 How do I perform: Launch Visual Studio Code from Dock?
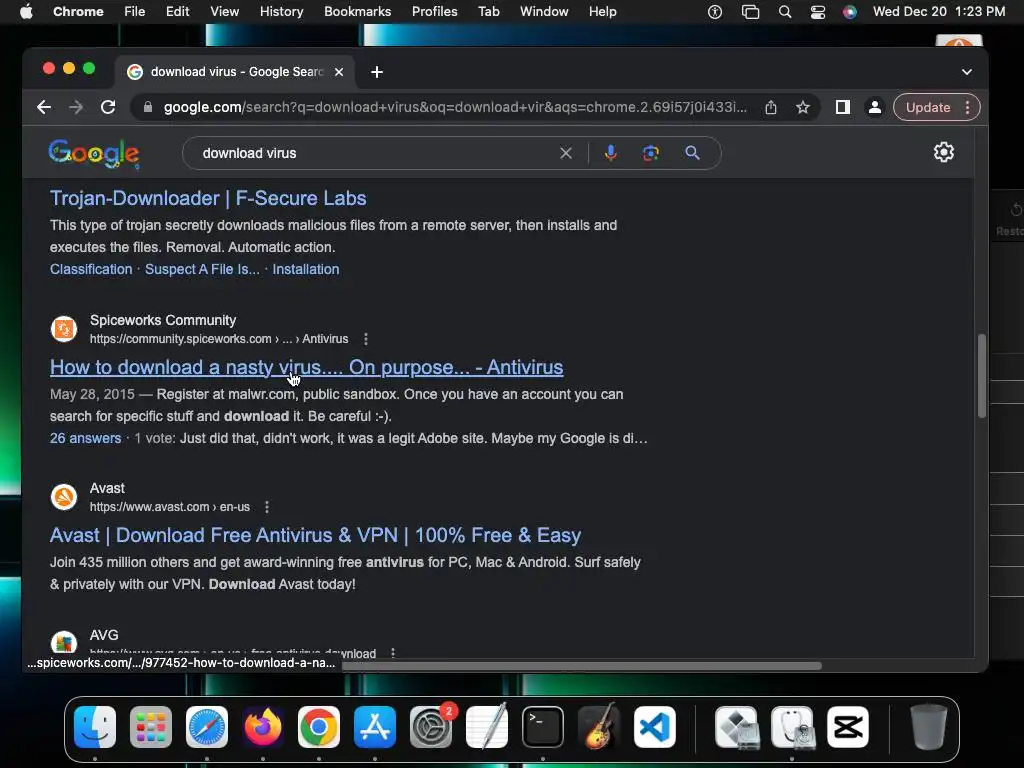coord(654,727)
